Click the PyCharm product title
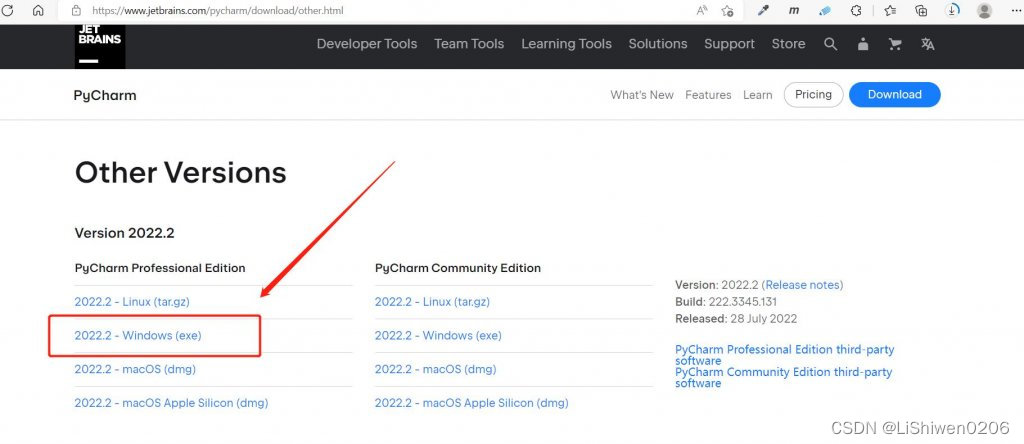This screenshot has height=444, width=1024. pyautogui.click(x=105, y=95)
